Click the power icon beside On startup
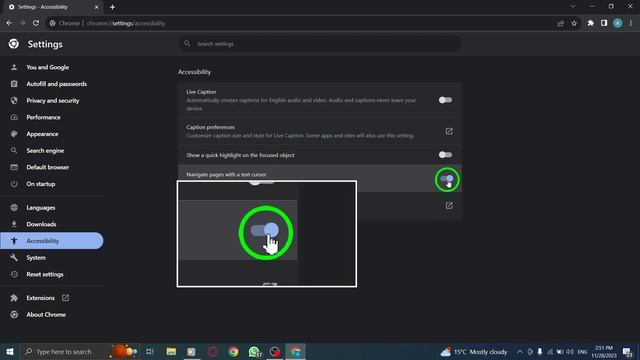Image resolution: width=640 pixels, height=360 pixels. (x=14, y=184)
